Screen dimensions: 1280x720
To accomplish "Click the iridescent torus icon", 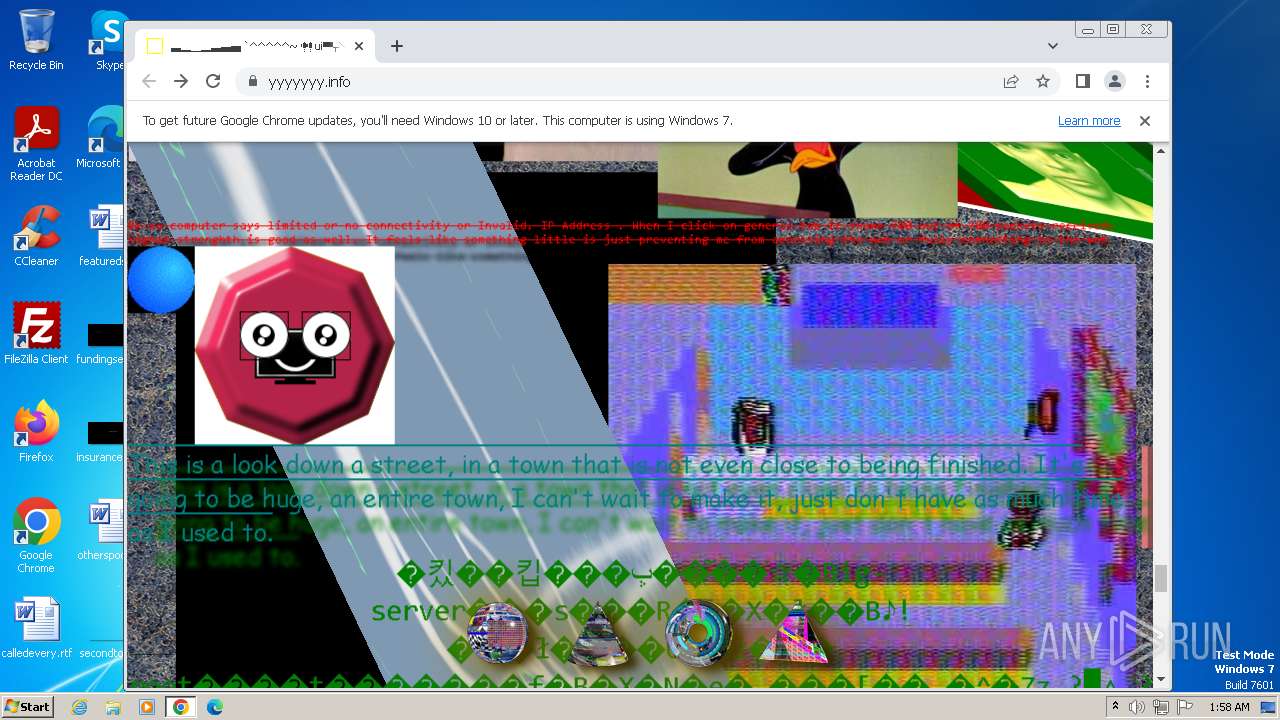I will (x=698, y=634).
